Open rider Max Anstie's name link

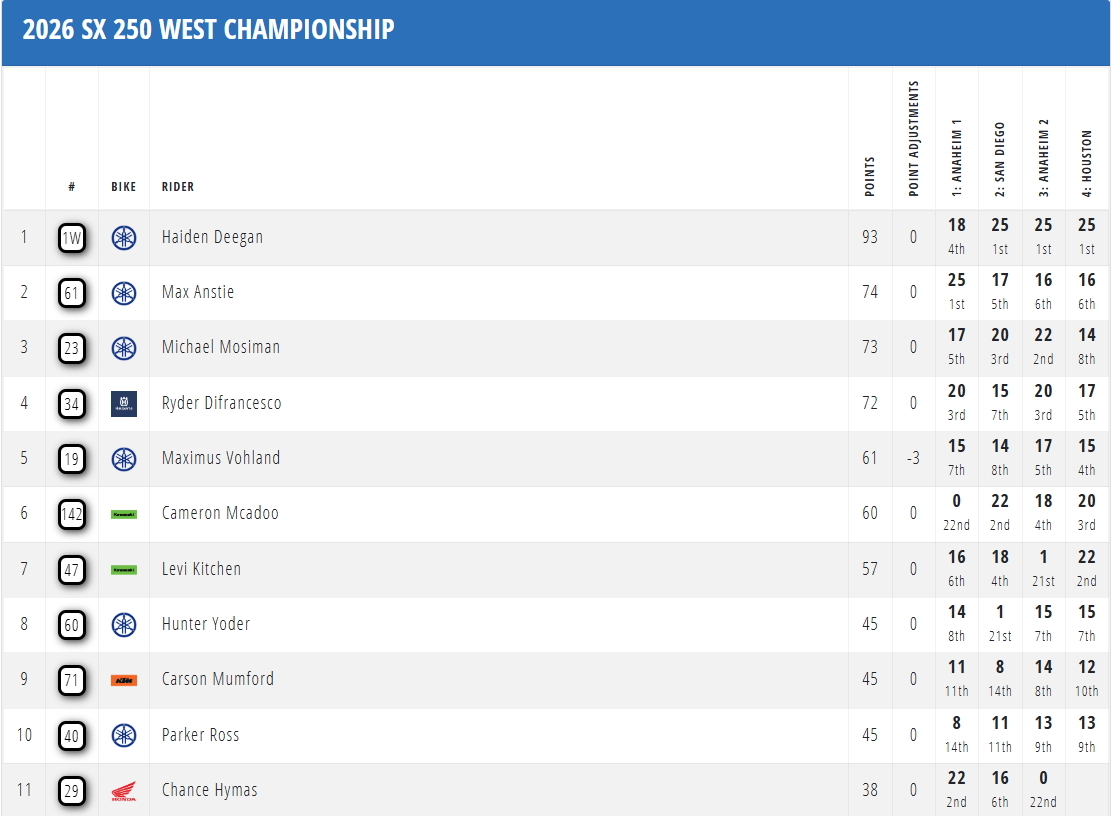click(x=198, y=292)
